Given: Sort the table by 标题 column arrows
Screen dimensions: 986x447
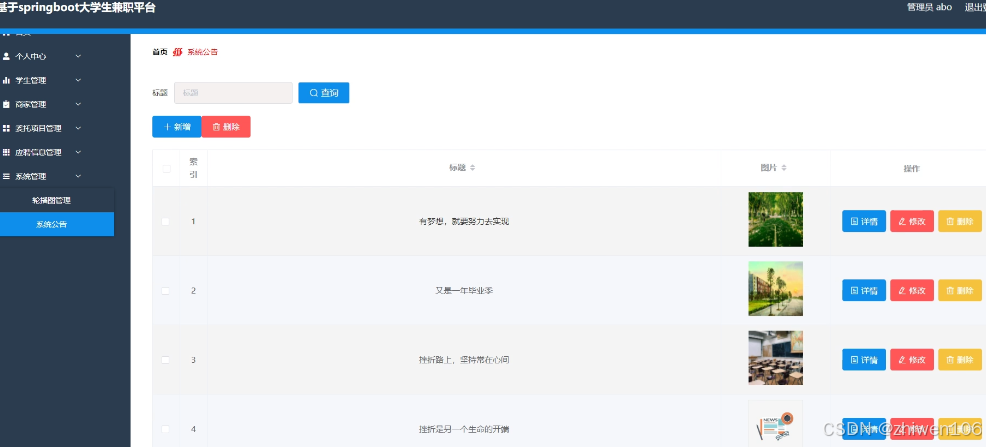Looking at the screenshot, I should click(472, 168).
